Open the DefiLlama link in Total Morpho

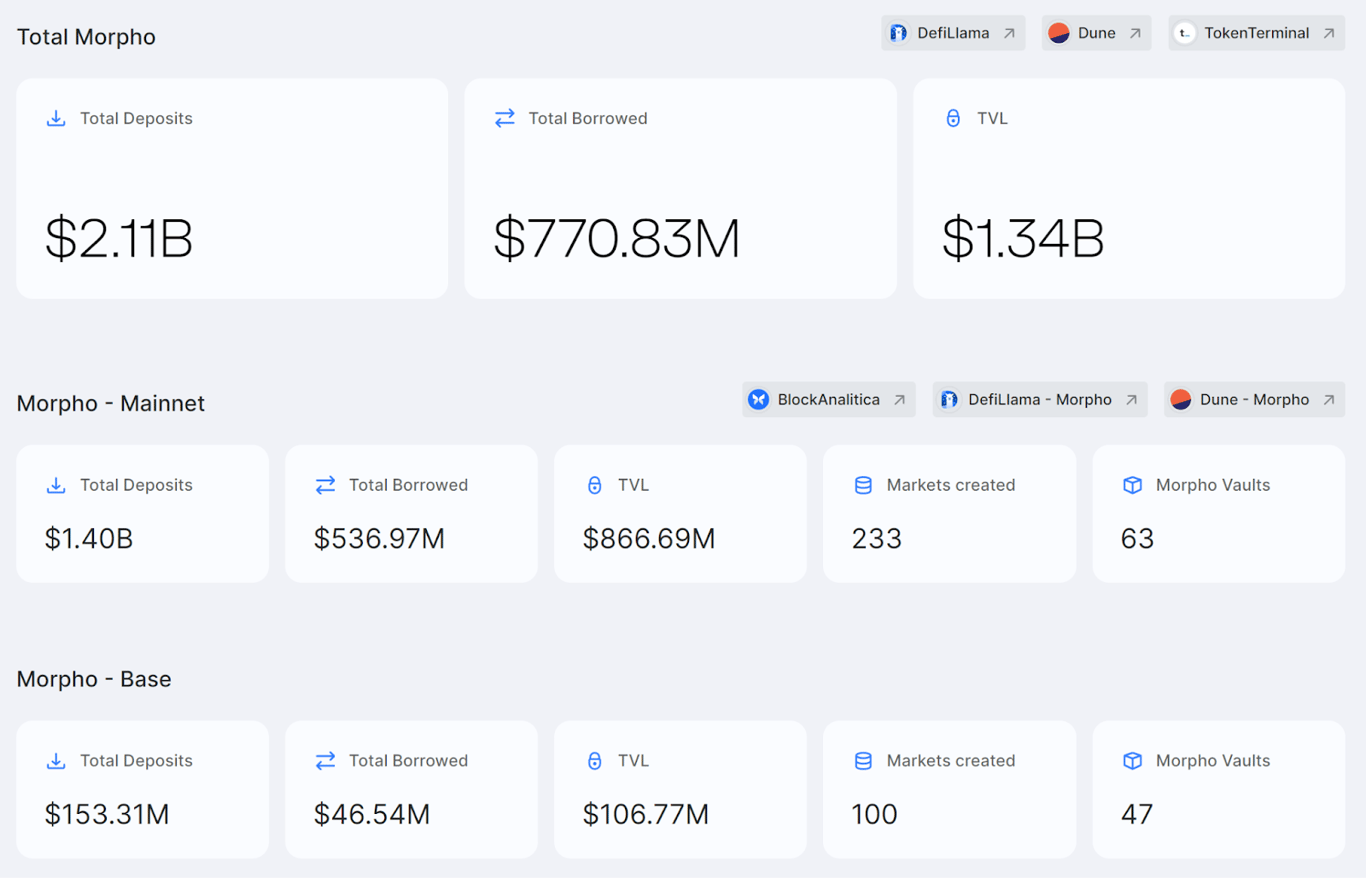(952, 33)
